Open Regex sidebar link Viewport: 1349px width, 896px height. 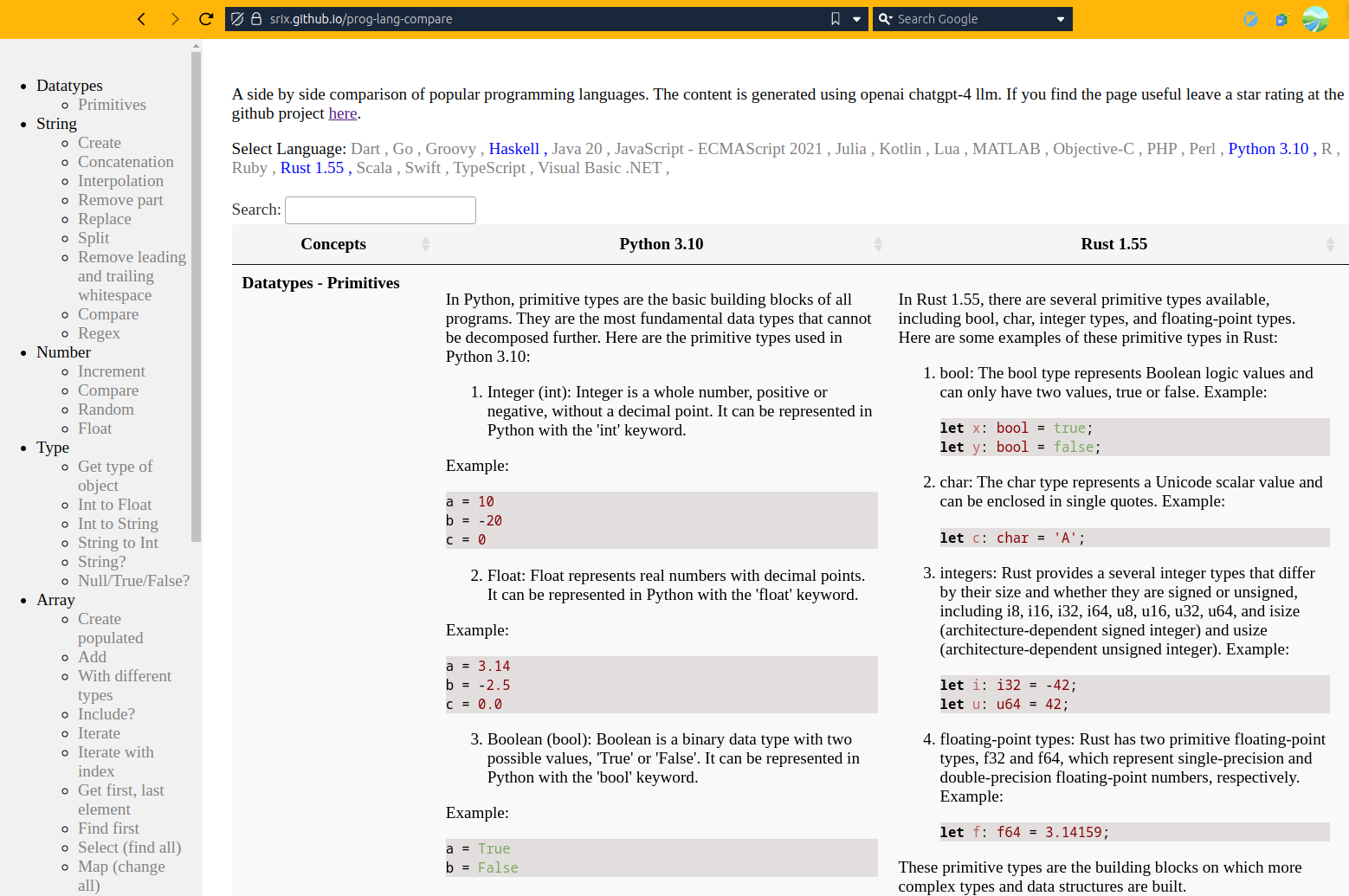(99, 333)
